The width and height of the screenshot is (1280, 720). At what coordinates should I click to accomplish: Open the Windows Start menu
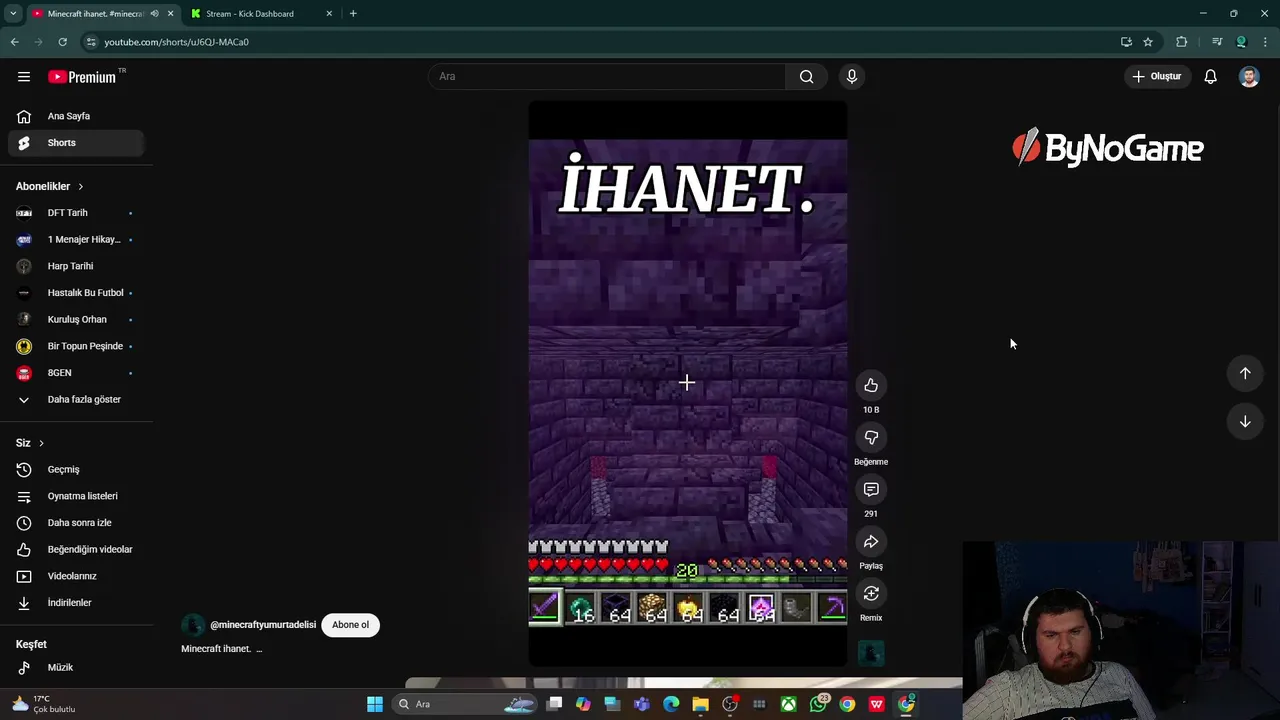pos(375,704)
